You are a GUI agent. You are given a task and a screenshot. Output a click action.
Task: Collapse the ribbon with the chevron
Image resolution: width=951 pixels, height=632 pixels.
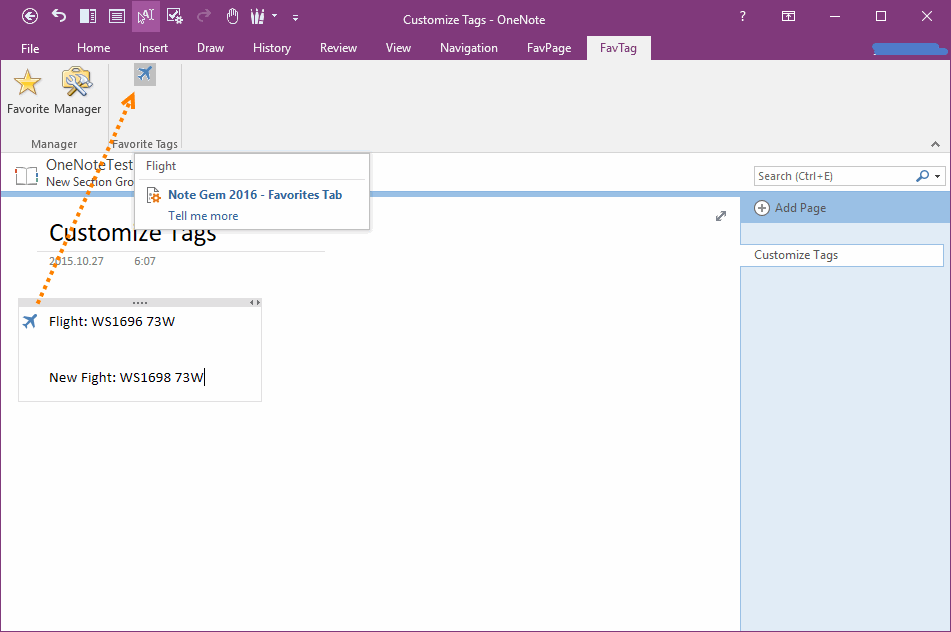point(935,144)
